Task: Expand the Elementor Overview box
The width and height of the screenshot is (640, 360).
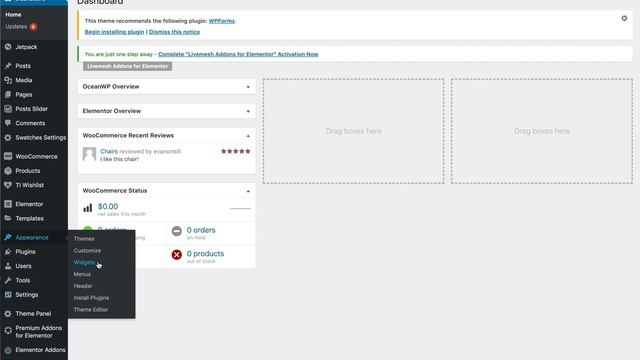Action: point(248,111)
